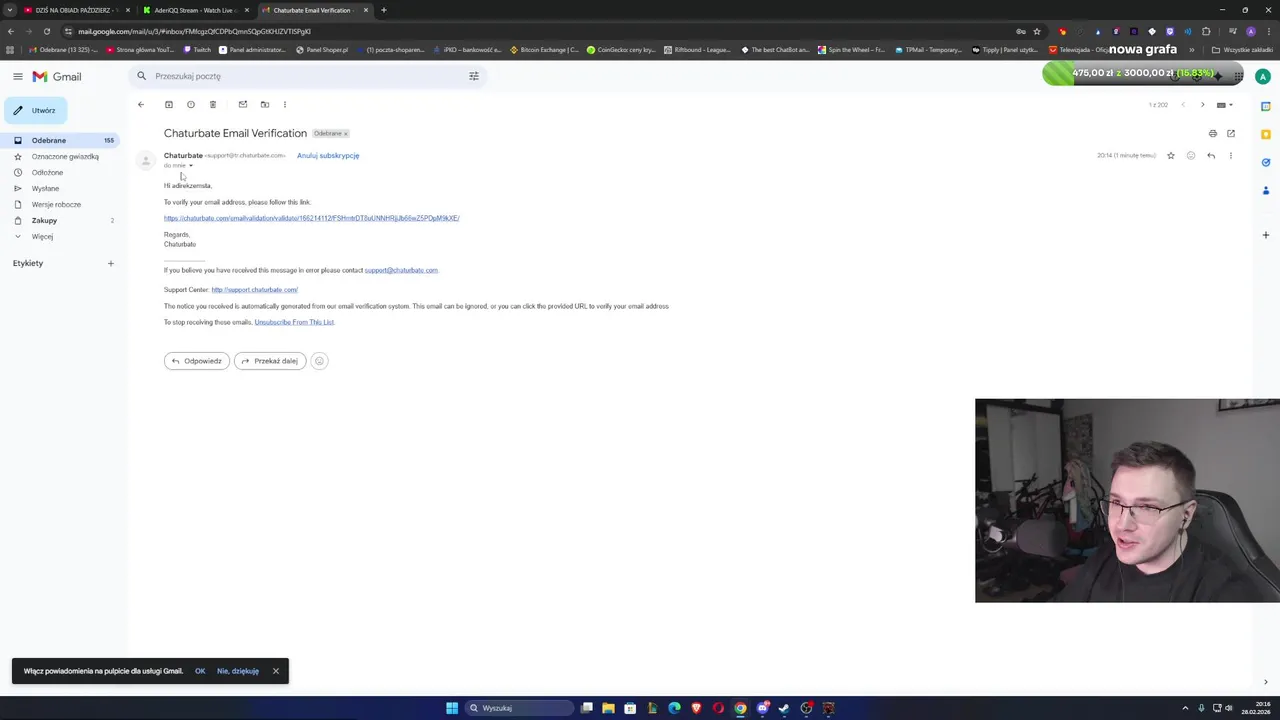
Task: Open the Twitch bookmark
Action: pyautogui.click(x=197, y=49)
